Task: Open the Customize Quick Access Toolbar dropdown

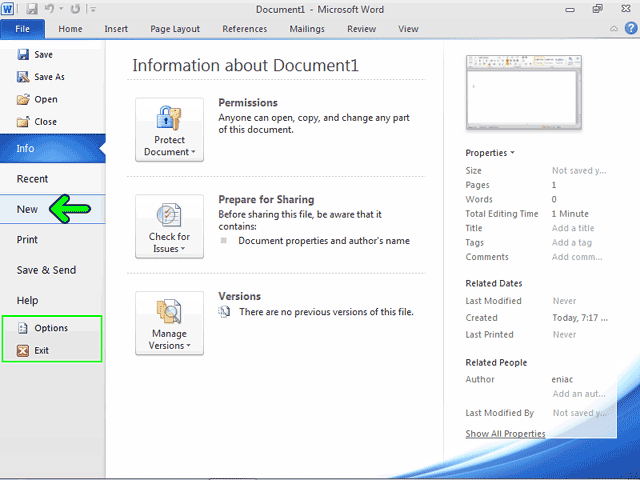Action: (93, 9)
